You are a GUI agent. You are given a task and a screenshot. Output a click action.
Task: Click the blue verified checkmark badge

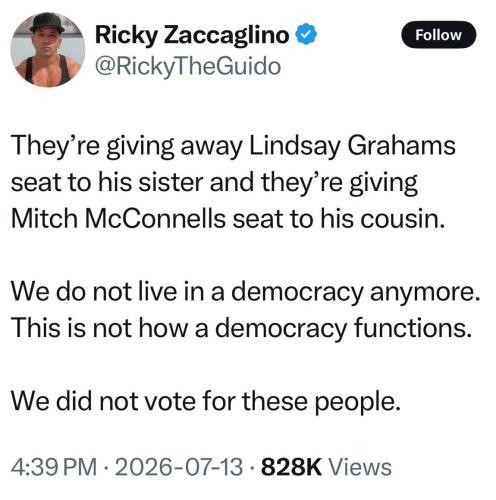(306, 34)
